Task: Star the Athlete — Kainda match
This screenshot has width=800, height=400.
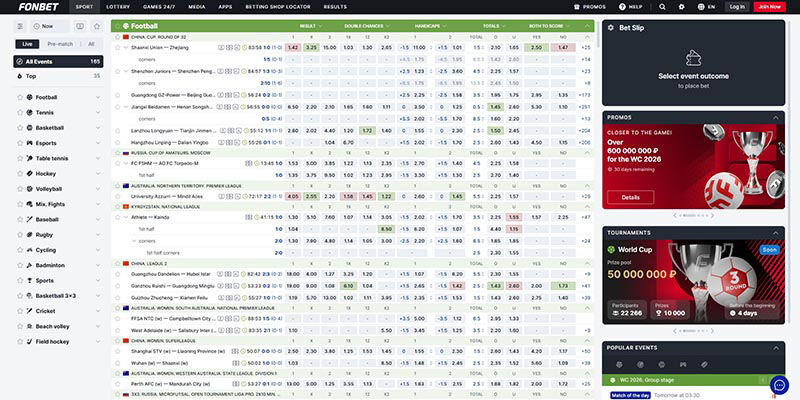Action: point(117,217)
